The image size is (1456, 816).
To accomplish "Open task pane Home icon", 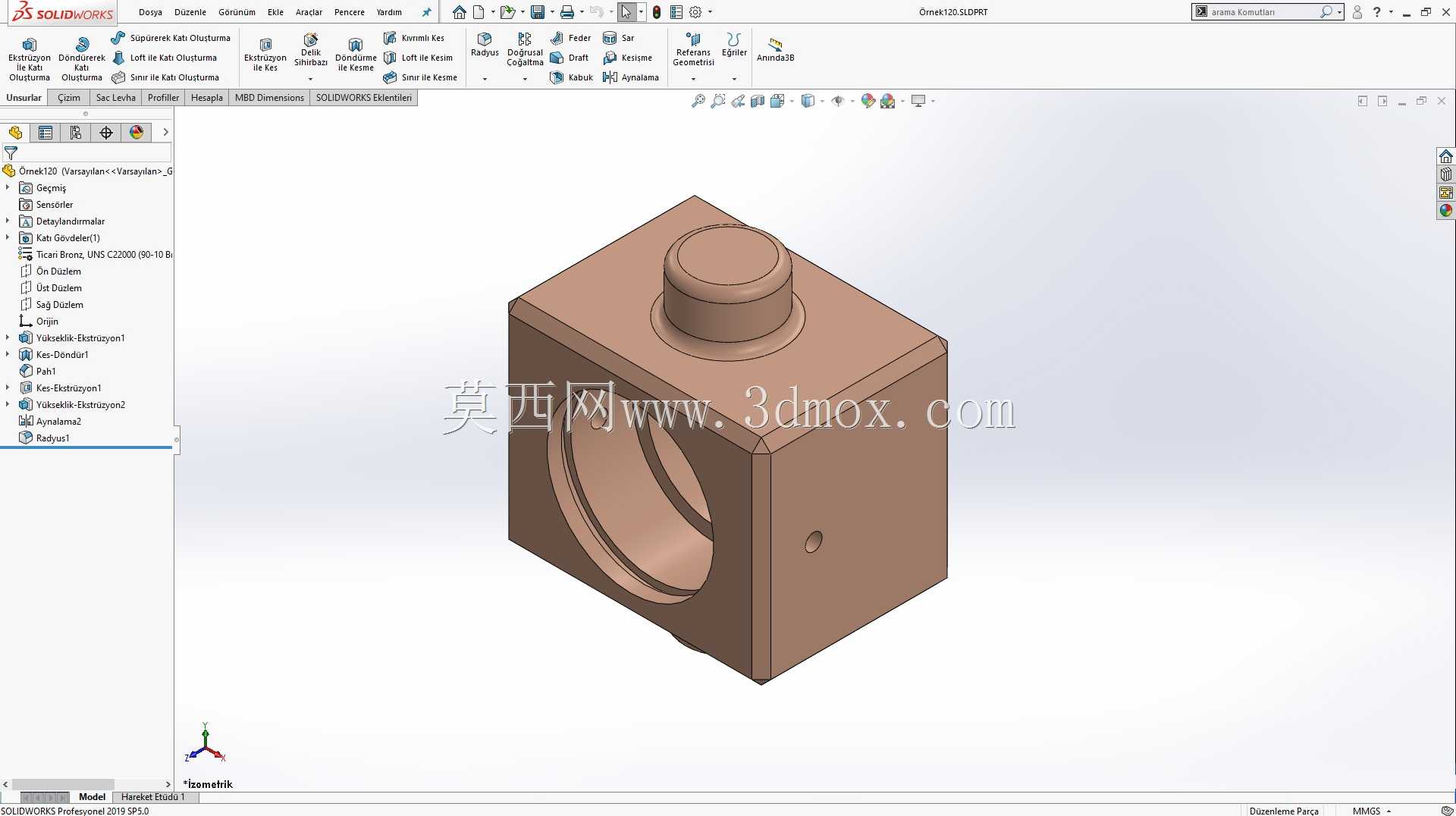I will coord(1446,156).
